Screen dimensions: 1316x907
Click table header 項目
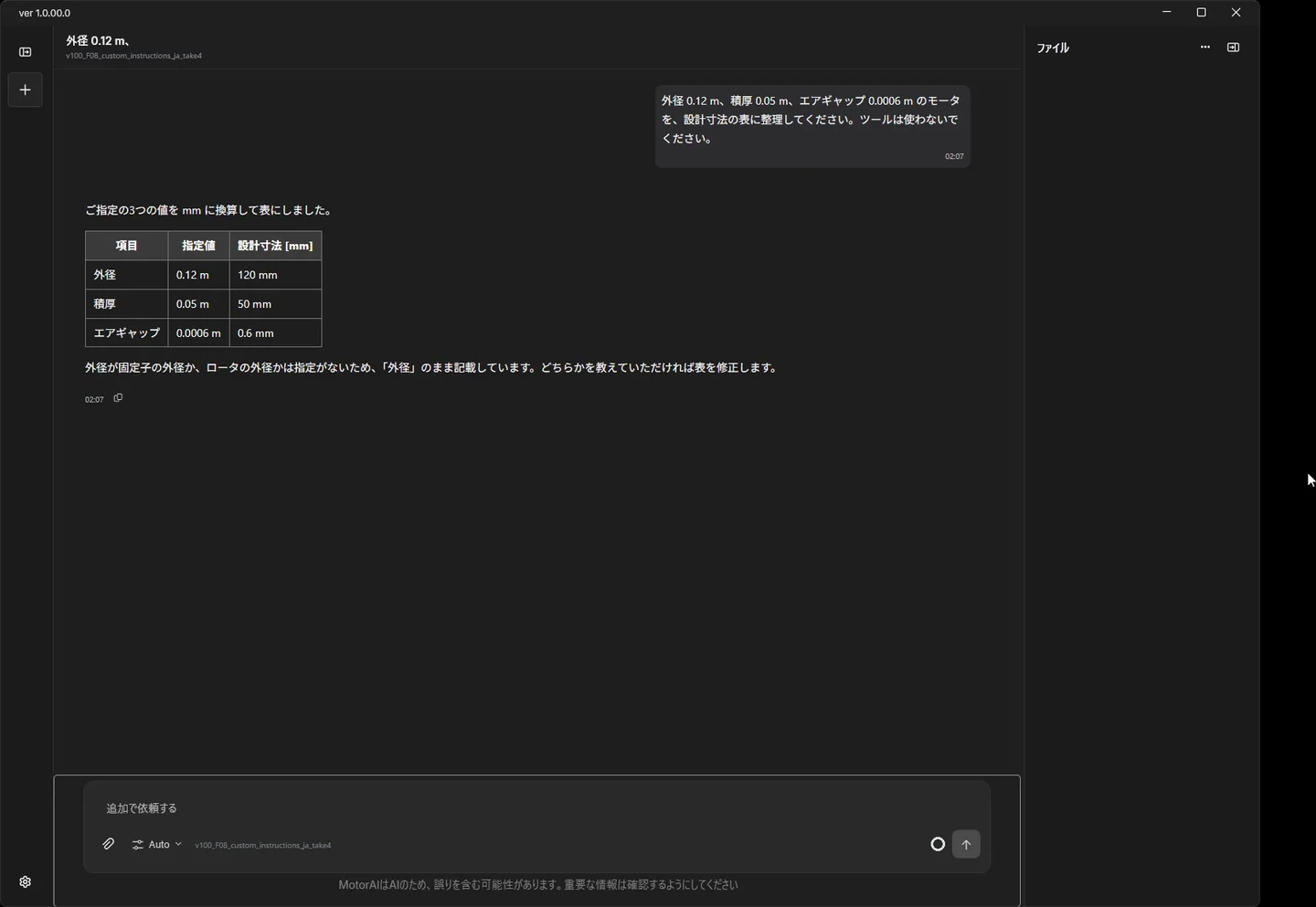point(127,246)
